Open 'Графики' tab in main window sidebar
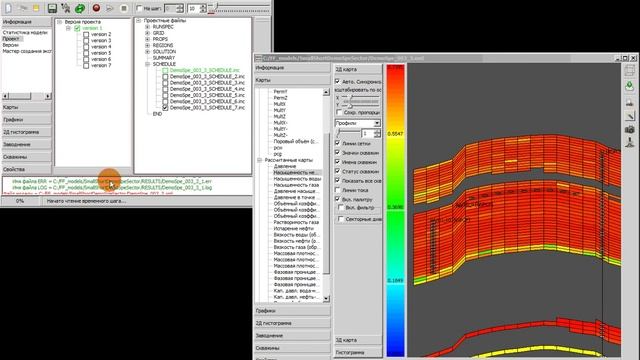 pos(27,120)
